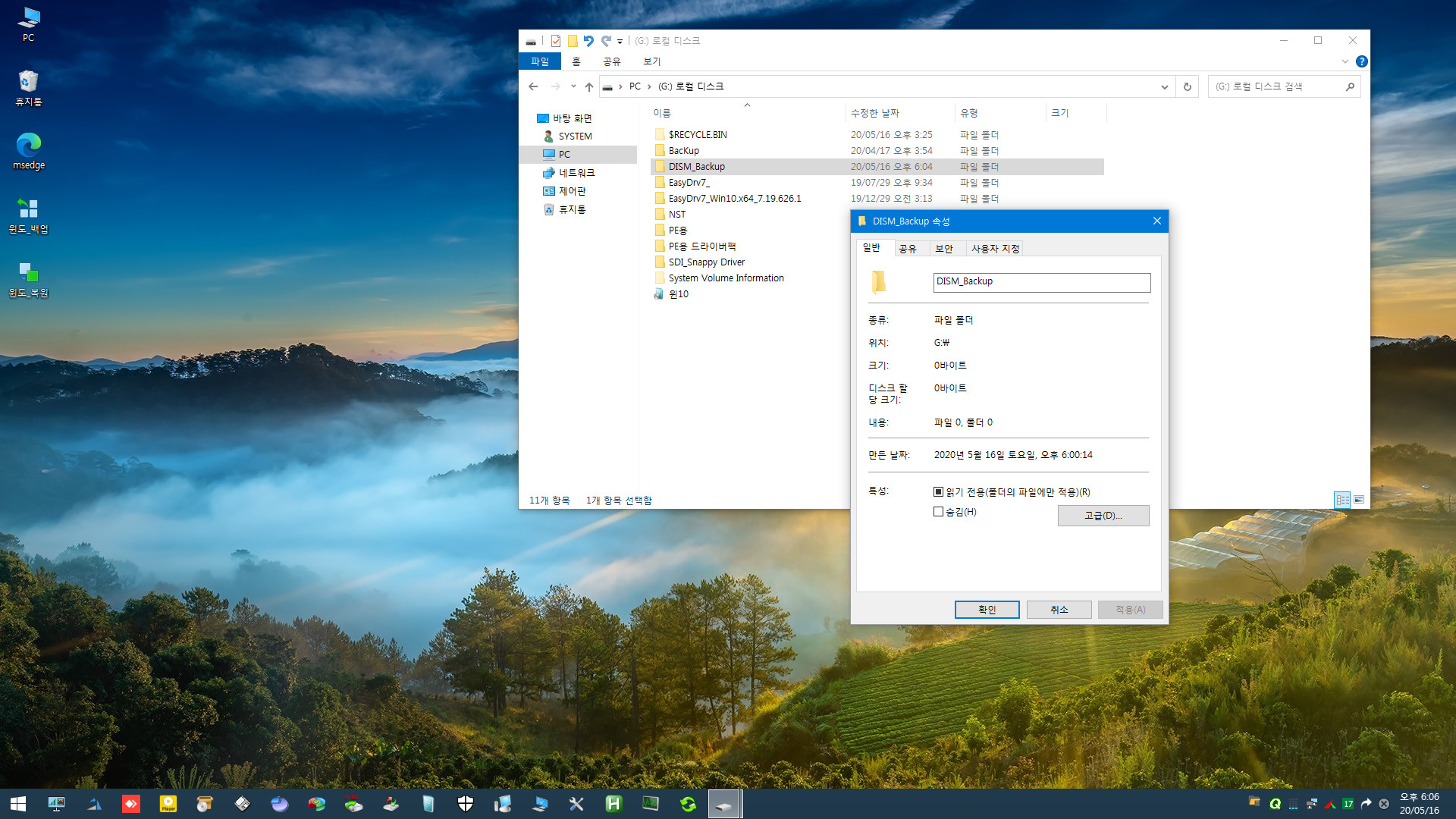This screenshot has height=819, width=1456.
Task: Click the folder name field DISM_Backup
Action: [x=1041, y=282]
